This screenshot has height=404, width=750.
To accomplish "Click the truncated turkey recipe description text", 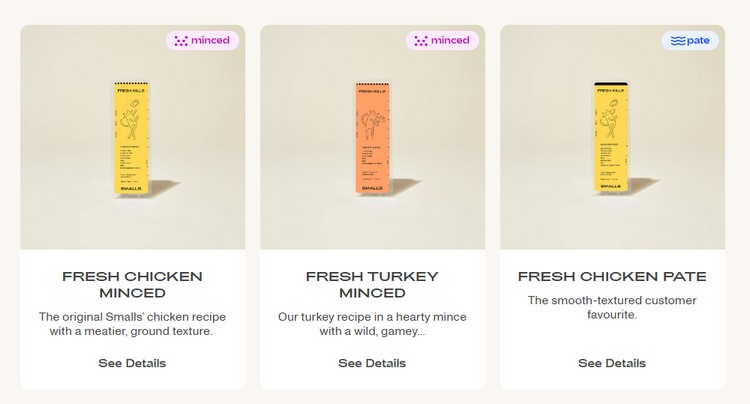I will (x=372, y=324).
